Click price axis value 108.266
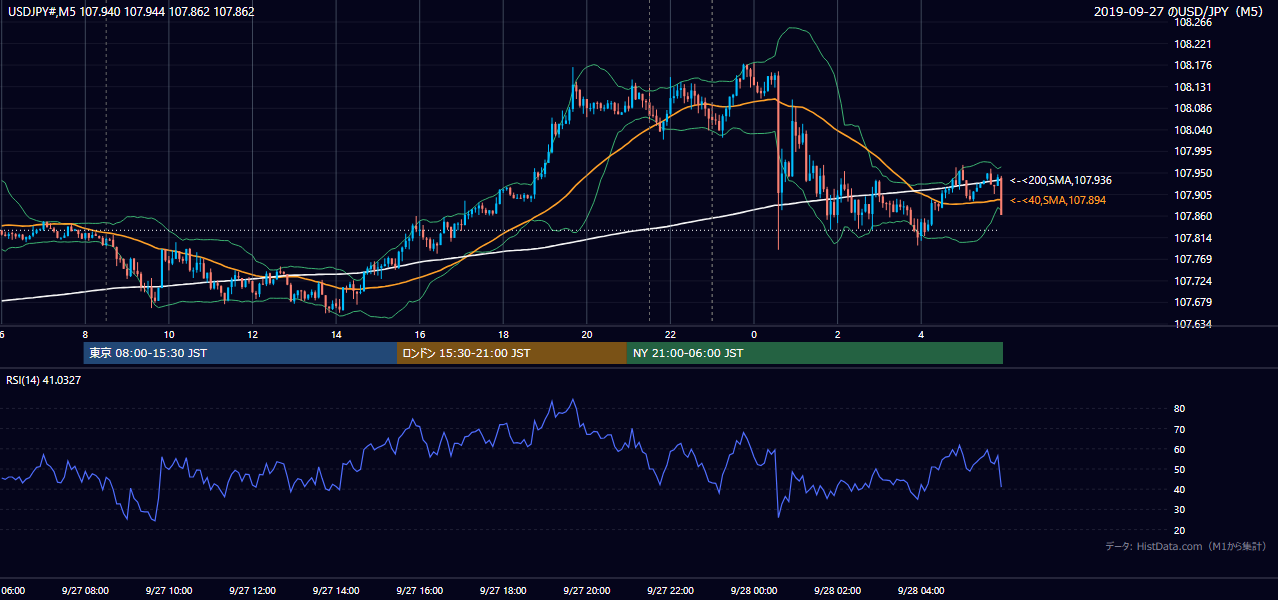The height and width of the screenshot is (600, 1278). [1193, 22]
